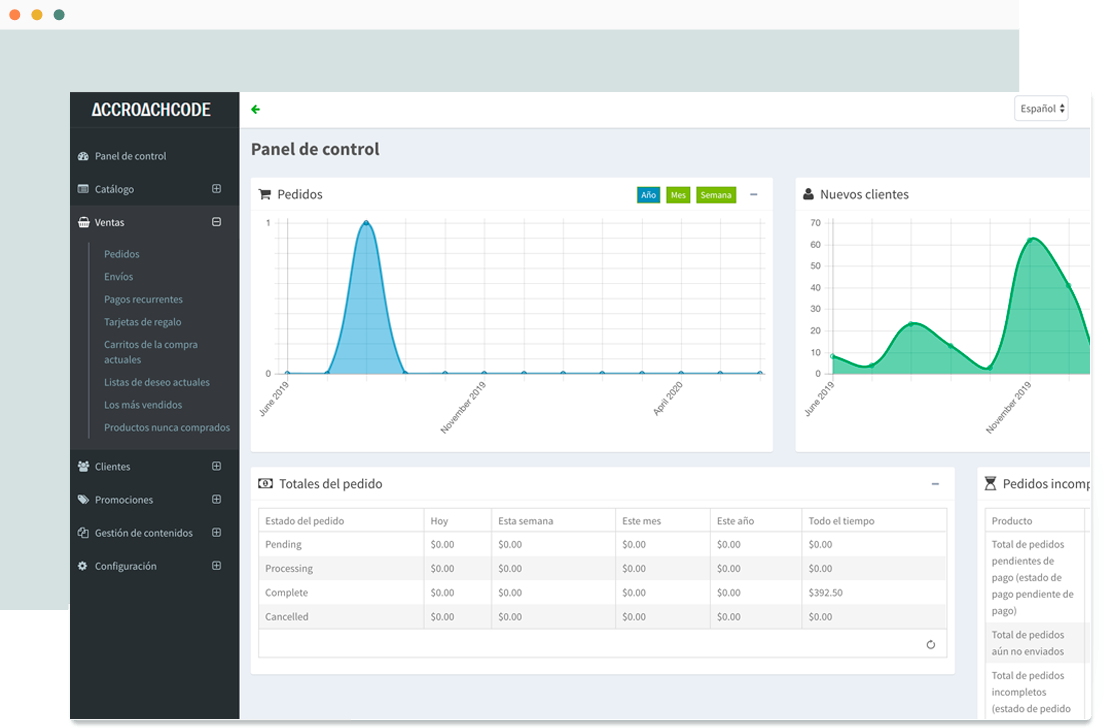The width and height of the screenshot is (1104, 728).
Task: Open Panel de control in sidebar
Action: click(x=130, y=156)
